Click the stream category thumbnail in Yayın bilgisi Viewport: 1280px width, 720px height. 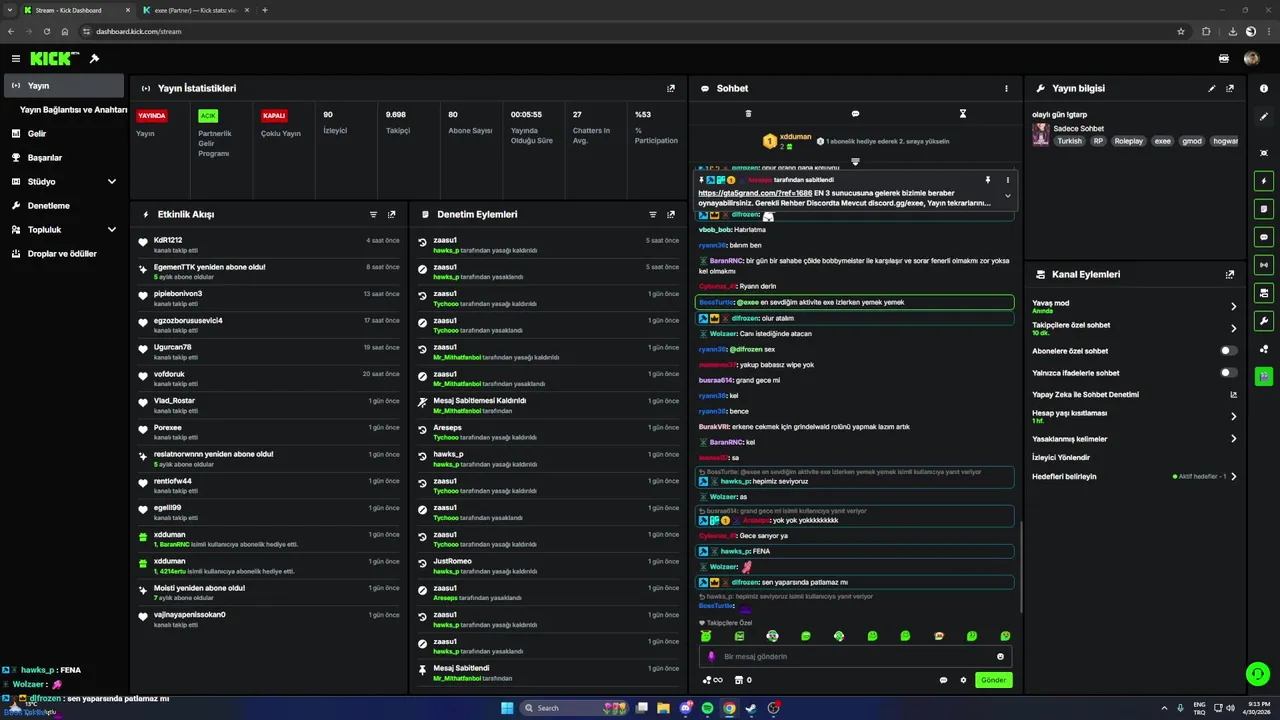click(1041, 135)
